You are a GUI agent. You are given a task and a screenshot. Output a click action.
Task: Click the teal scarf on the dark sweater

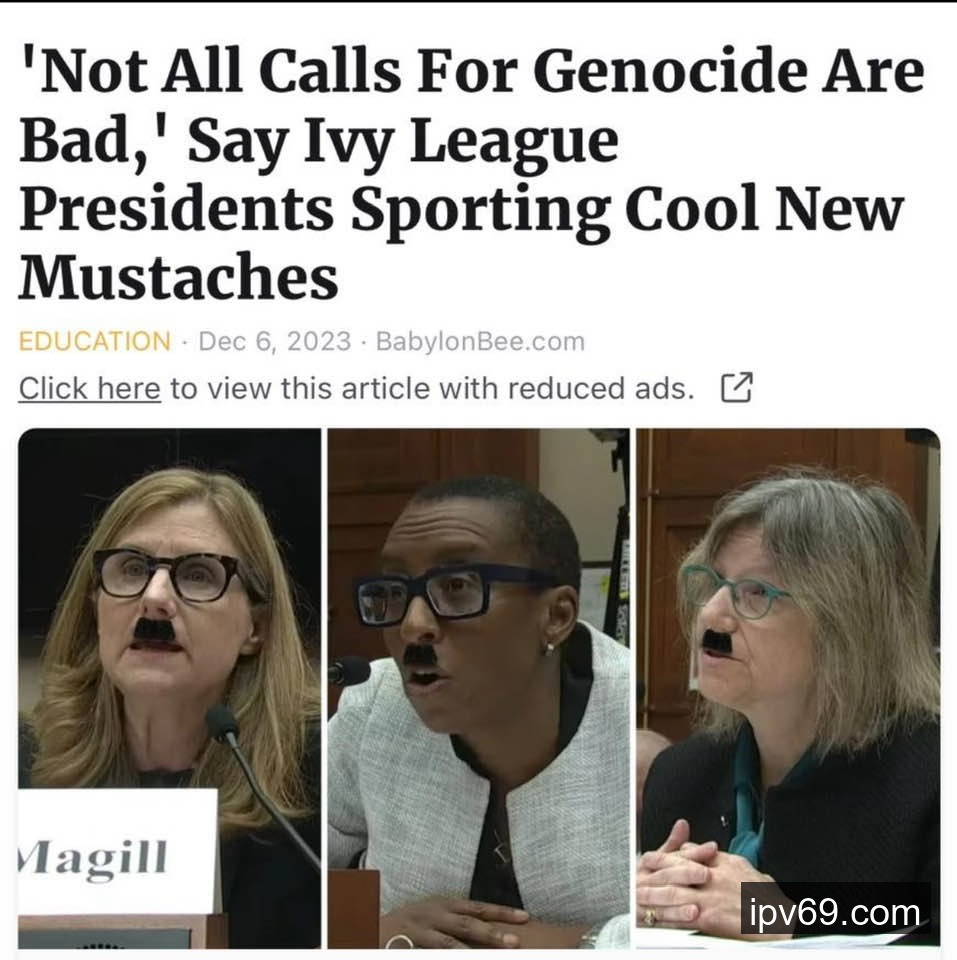750,808
